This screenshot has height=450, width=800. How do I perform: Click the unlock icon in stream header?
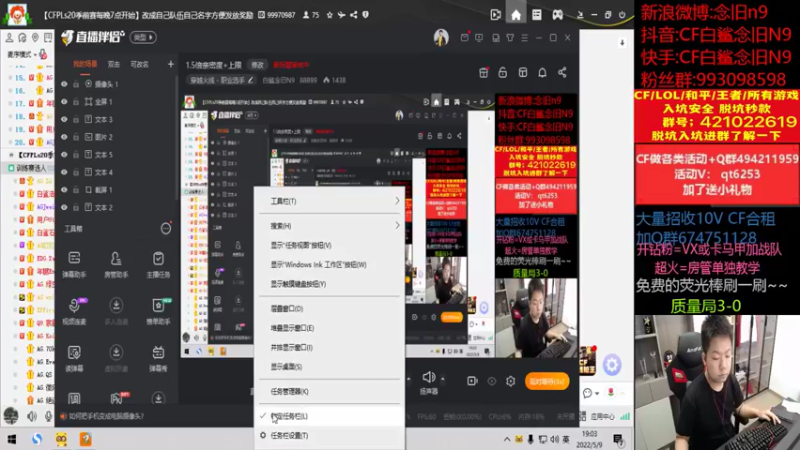coord(503,72)
